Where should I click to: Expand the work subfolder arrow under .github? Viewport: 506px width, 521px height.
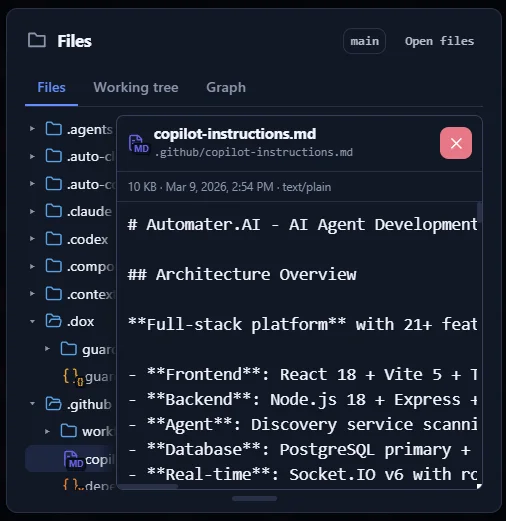(47, 431)
